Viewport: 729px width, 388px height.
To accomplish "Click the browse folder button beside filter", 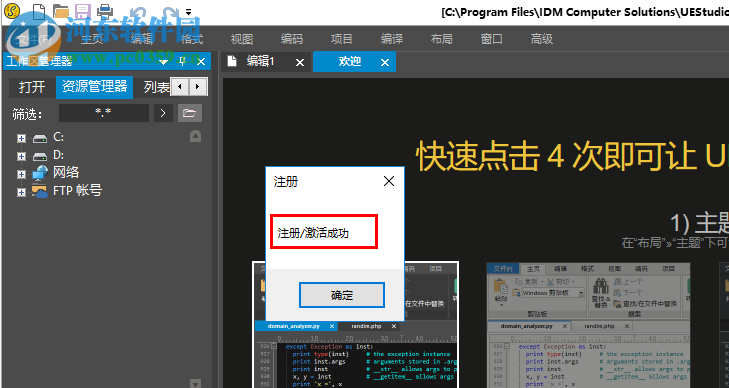I will (190, 113).
